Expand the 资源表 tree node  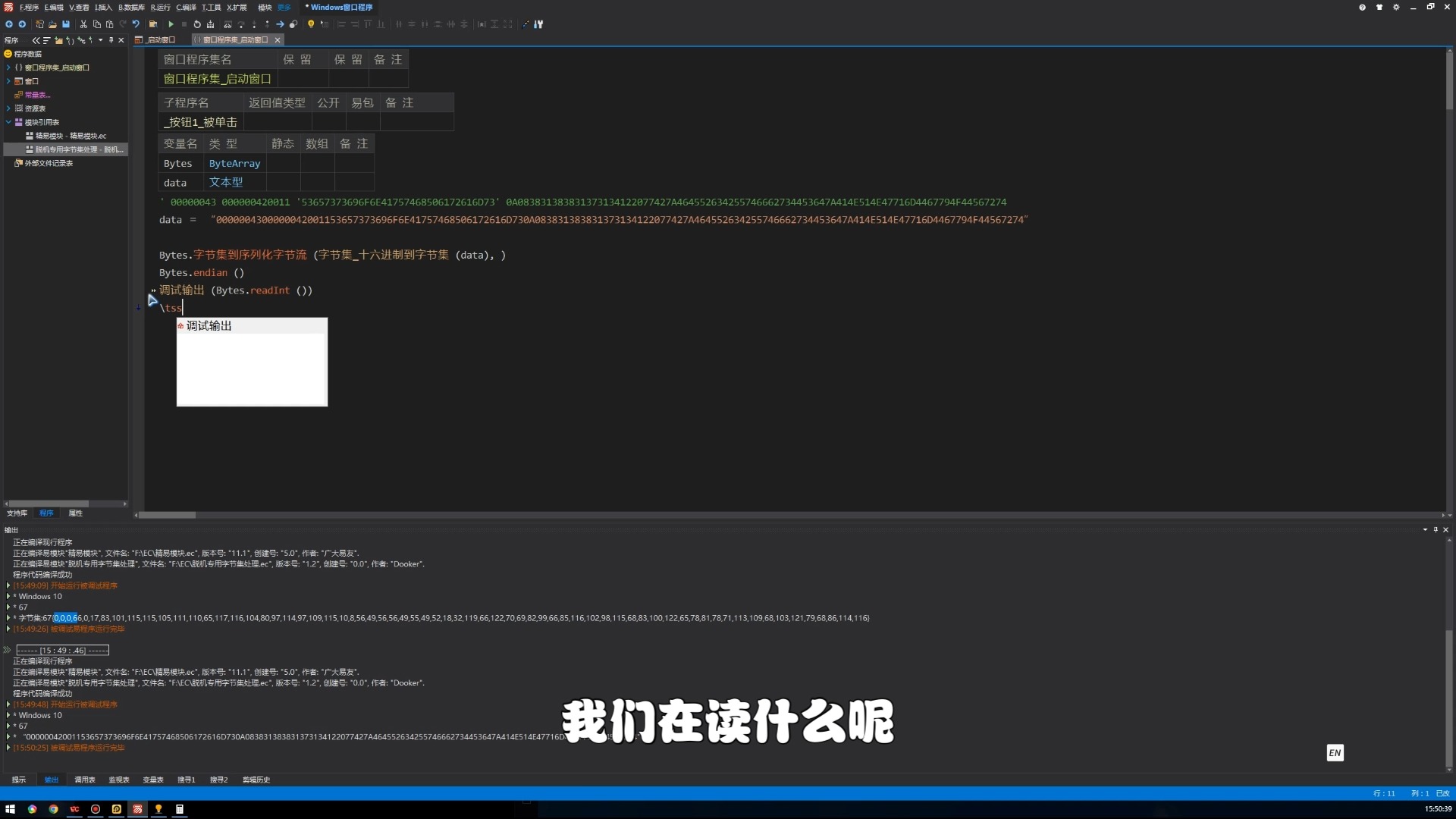click(x=8, y=108)
